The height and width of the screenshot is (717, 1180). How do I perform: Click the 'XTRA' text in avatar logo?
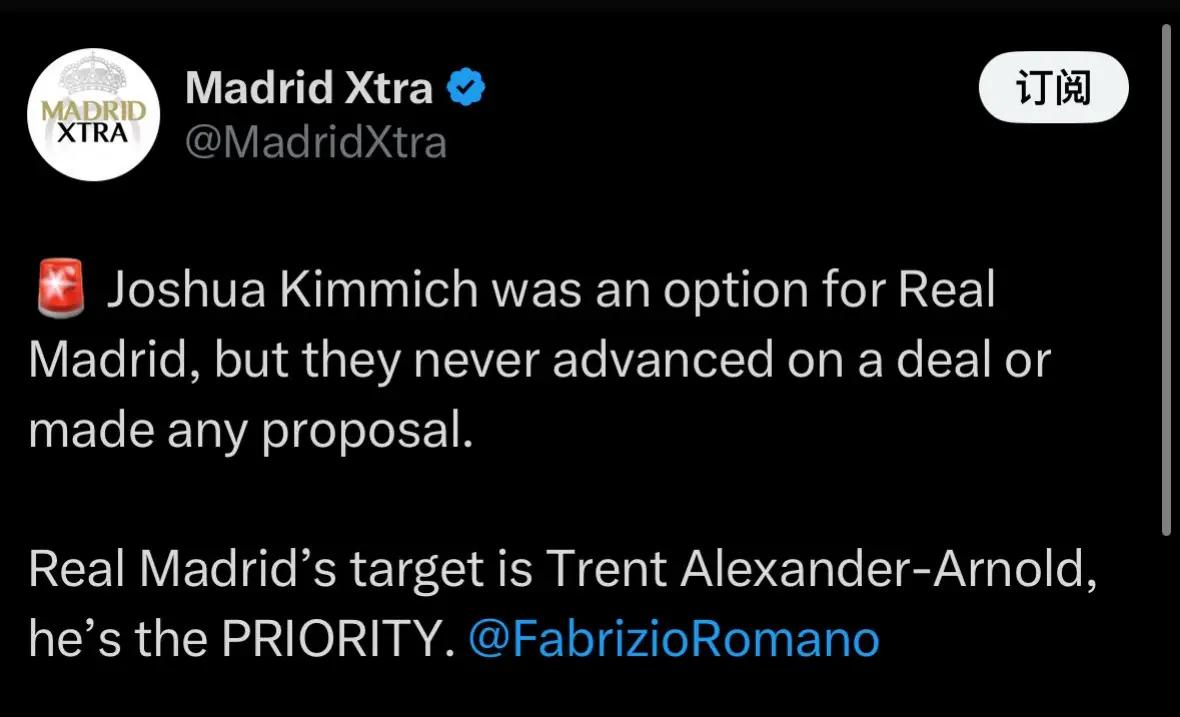(x=93, y=133)
